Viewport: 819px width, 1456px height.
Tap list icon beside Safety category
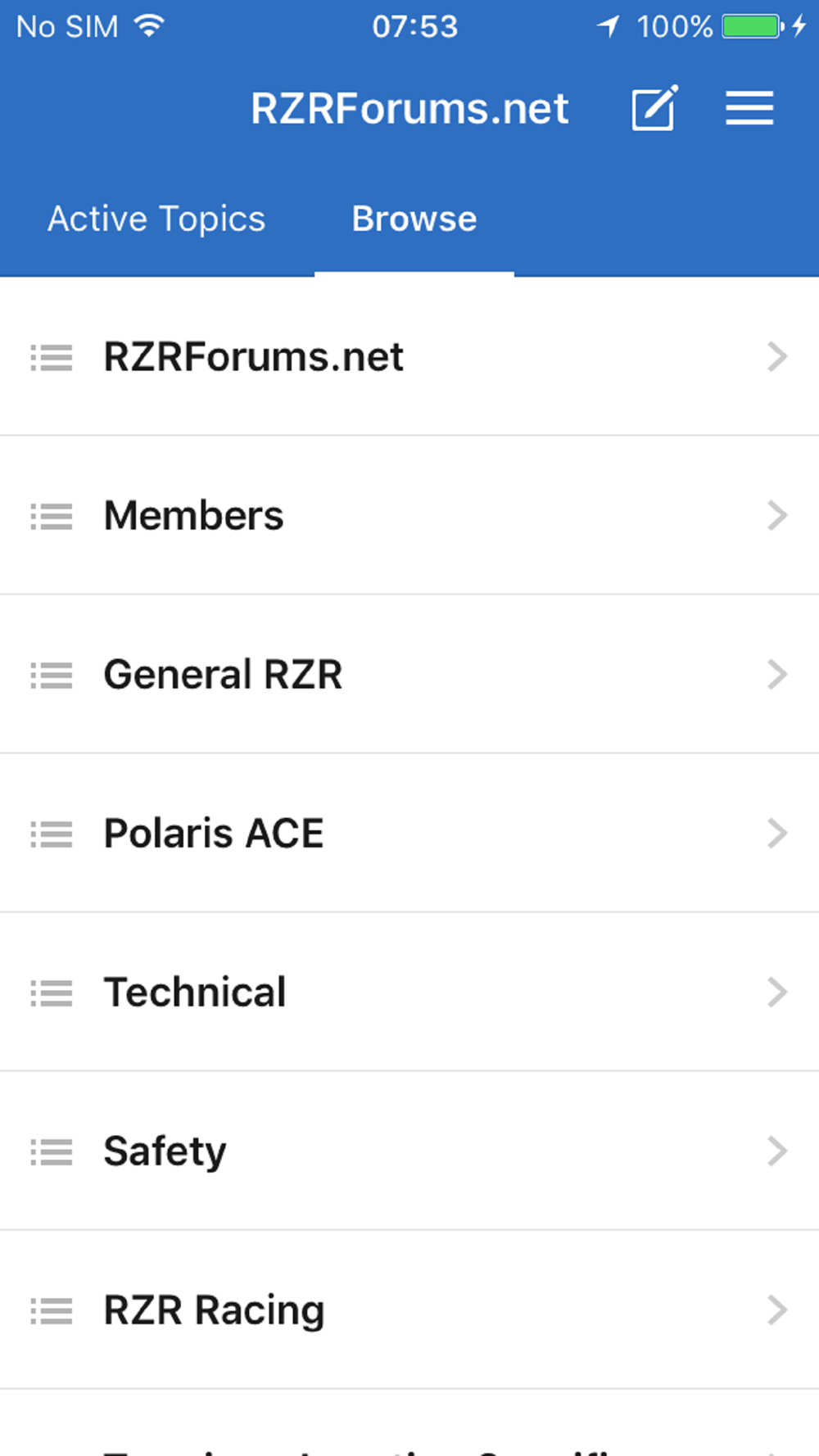coord(52,1152)
